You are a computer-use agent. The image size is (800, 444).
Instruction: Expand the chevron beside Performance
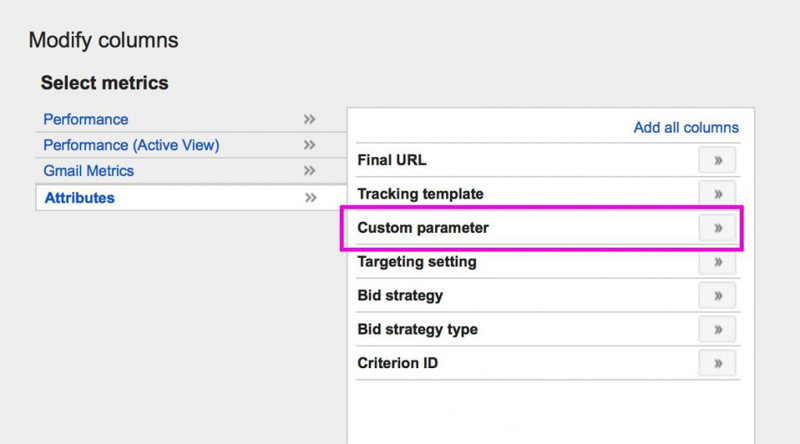click(310, 119)
